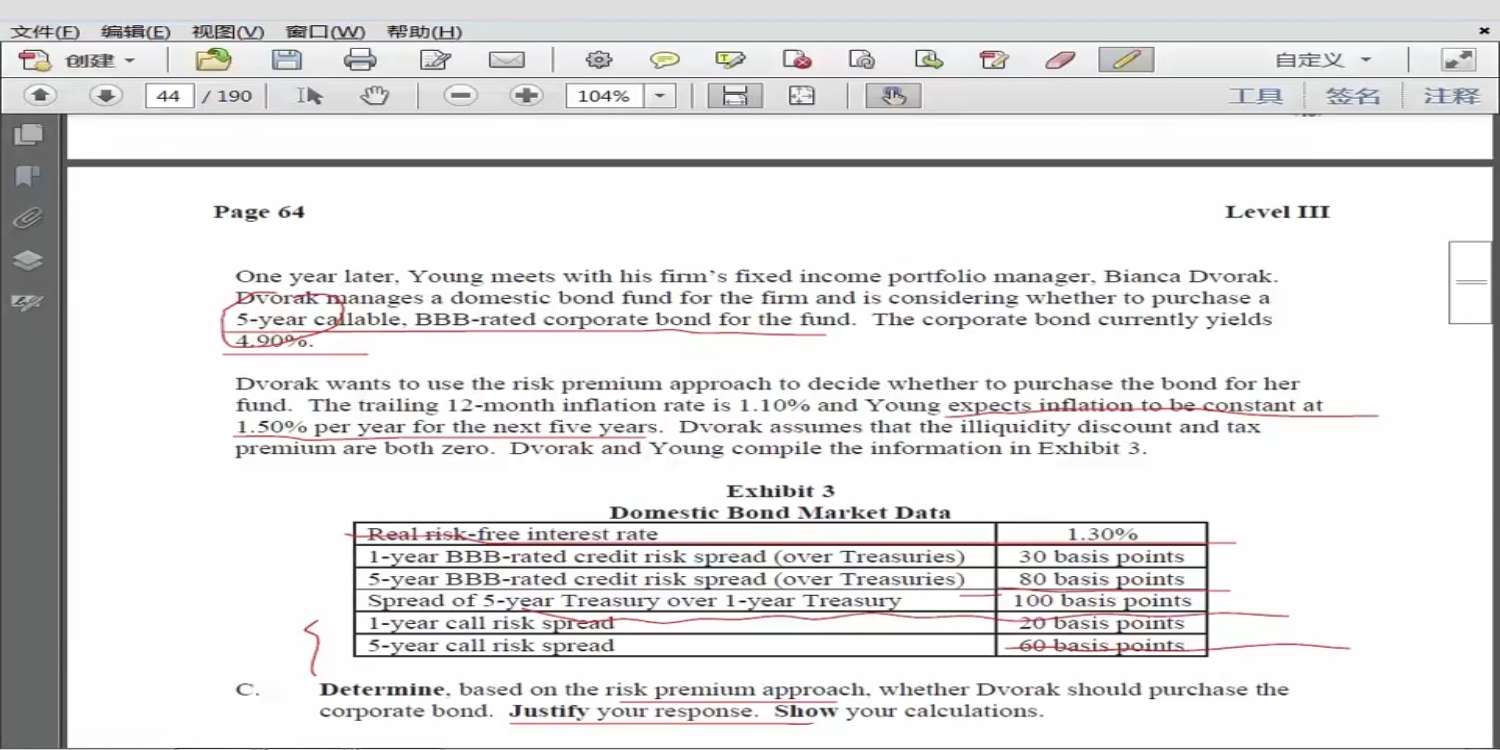Open preferences with the gear icon
1500x750 pixels.
pos(599,60)
